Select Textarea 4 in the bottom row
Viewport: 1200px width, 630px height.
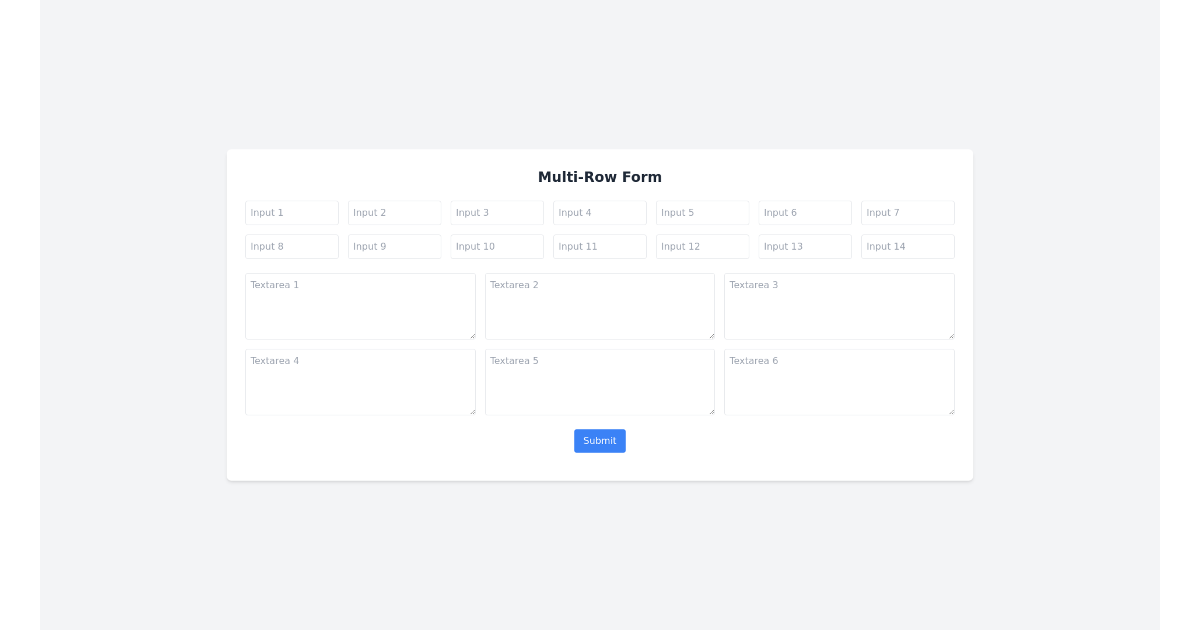coord(360,381)
